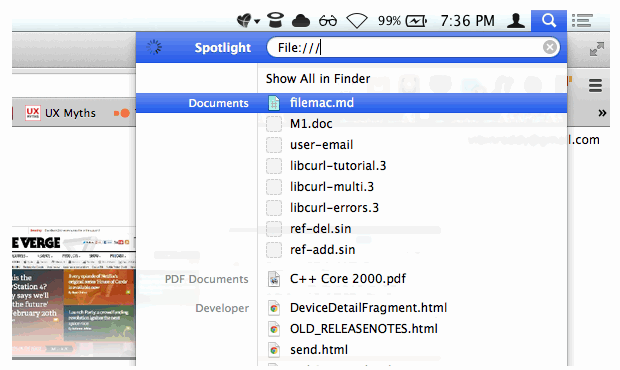The height and width of the screenshot is (370, 620).
Task: Open the Notification Center list icon
Action: (x=582, y=21)
